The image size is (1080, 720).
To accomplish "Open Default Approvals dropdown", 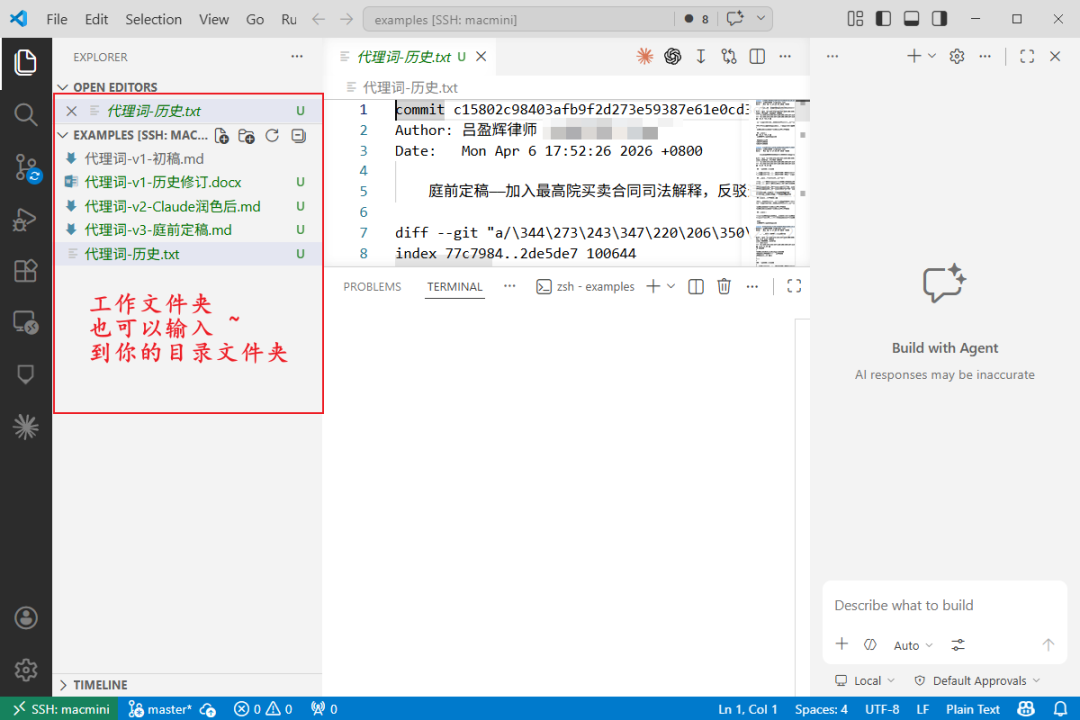I will click(977, 681).
